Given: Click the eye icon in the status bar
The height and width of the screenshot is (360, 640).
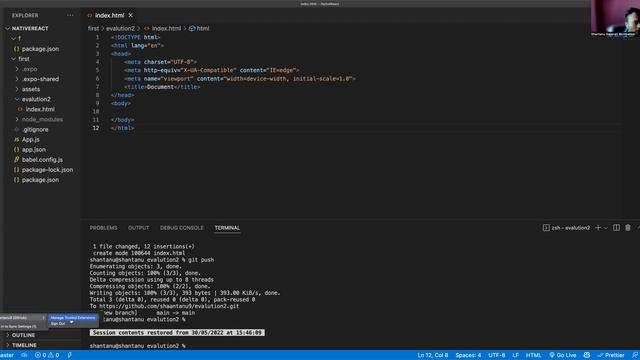Looking at the screenshot, I should [x=24, y=355].
